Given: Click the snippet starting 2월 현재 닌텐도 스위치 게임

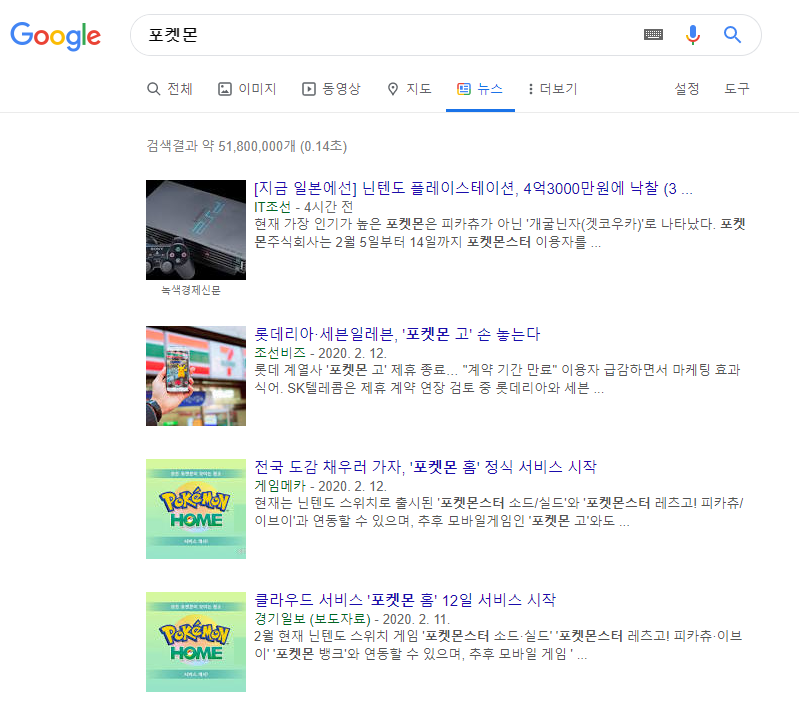Looking at the screenshot, I should [x=498, y=645].
